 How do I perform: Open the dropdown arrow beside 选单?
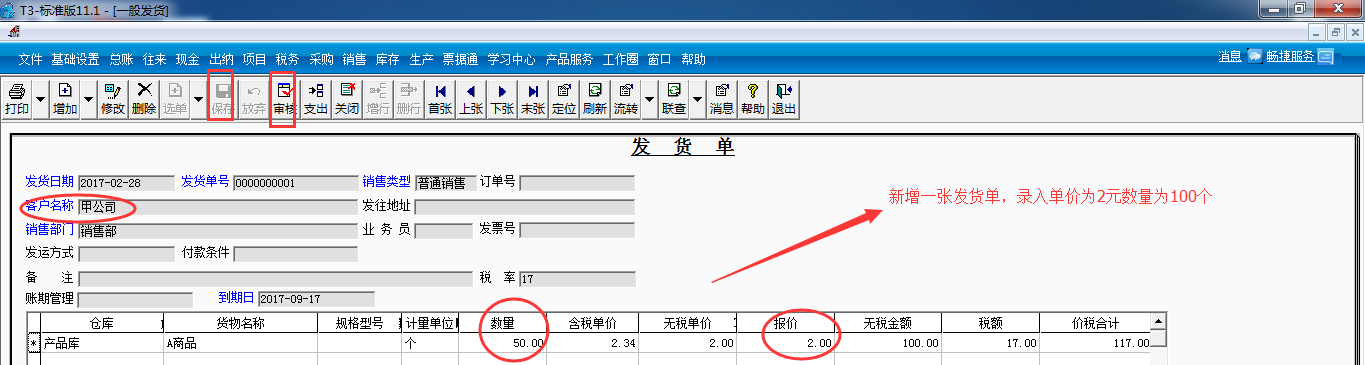[198, 98]
